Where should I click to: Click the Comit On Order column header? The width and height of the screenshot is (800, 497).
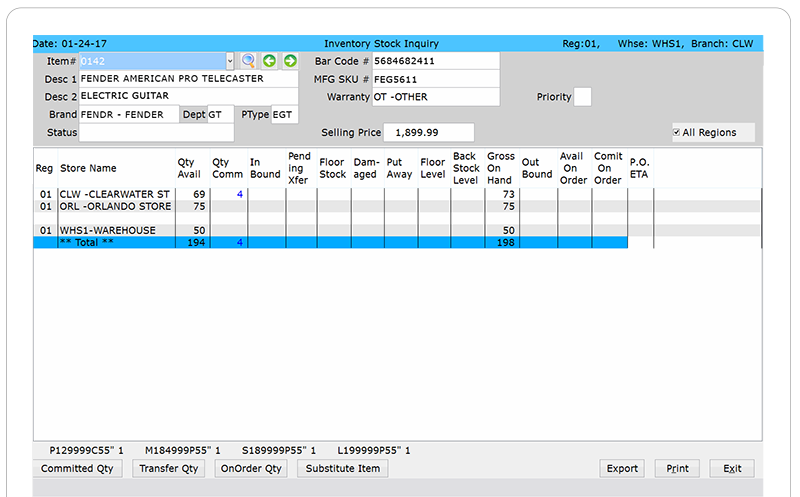(x=609, y=168)
